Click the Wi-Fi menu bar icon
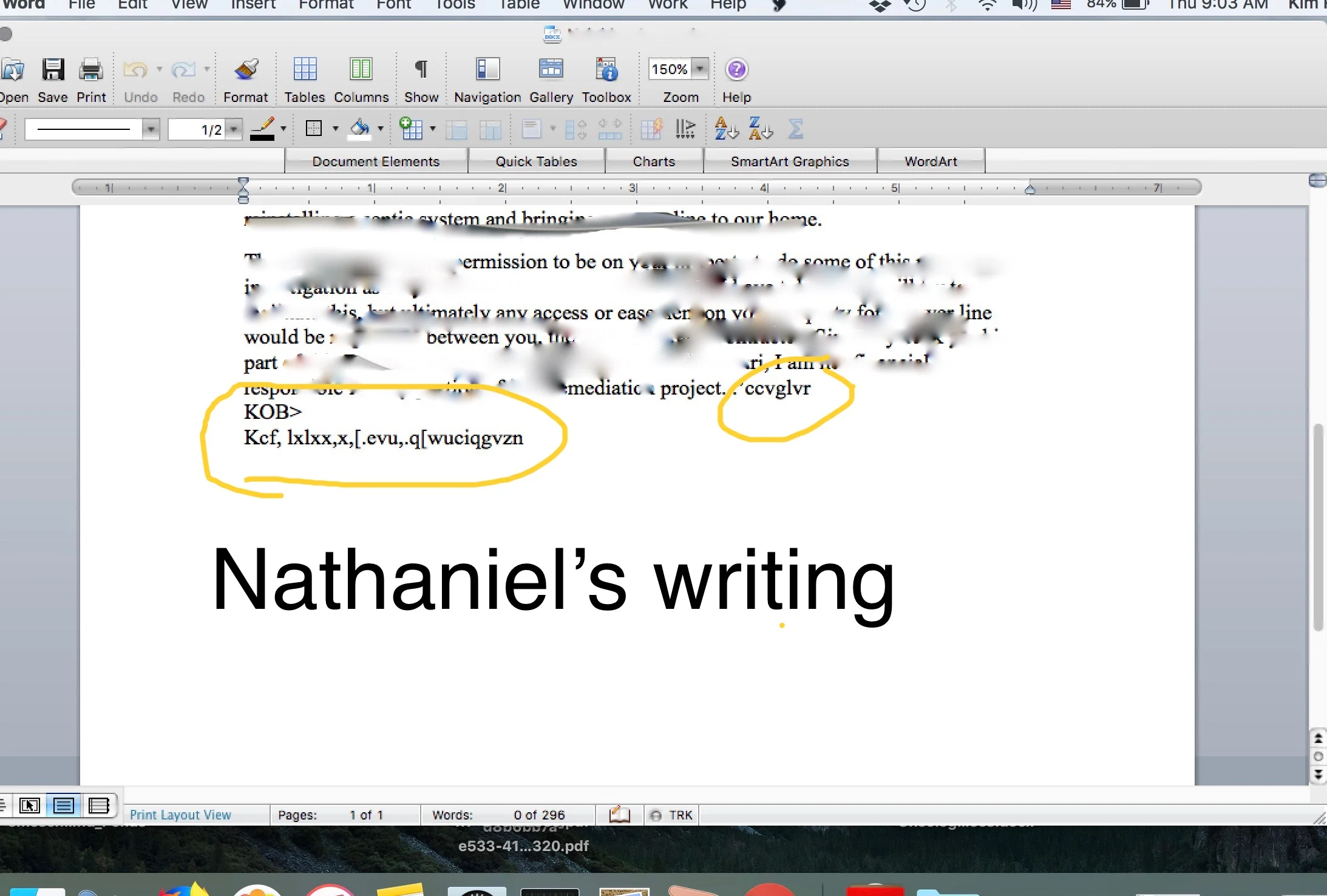The width and height of the screenshot is (1327, 896). [987, 5]
